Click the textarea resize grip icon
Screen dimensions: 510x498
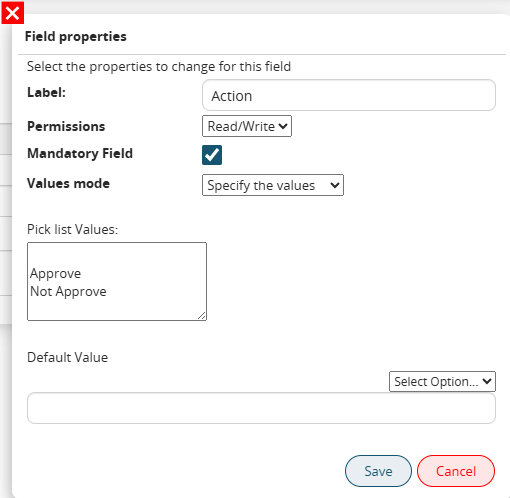click(x=201, y=315)
